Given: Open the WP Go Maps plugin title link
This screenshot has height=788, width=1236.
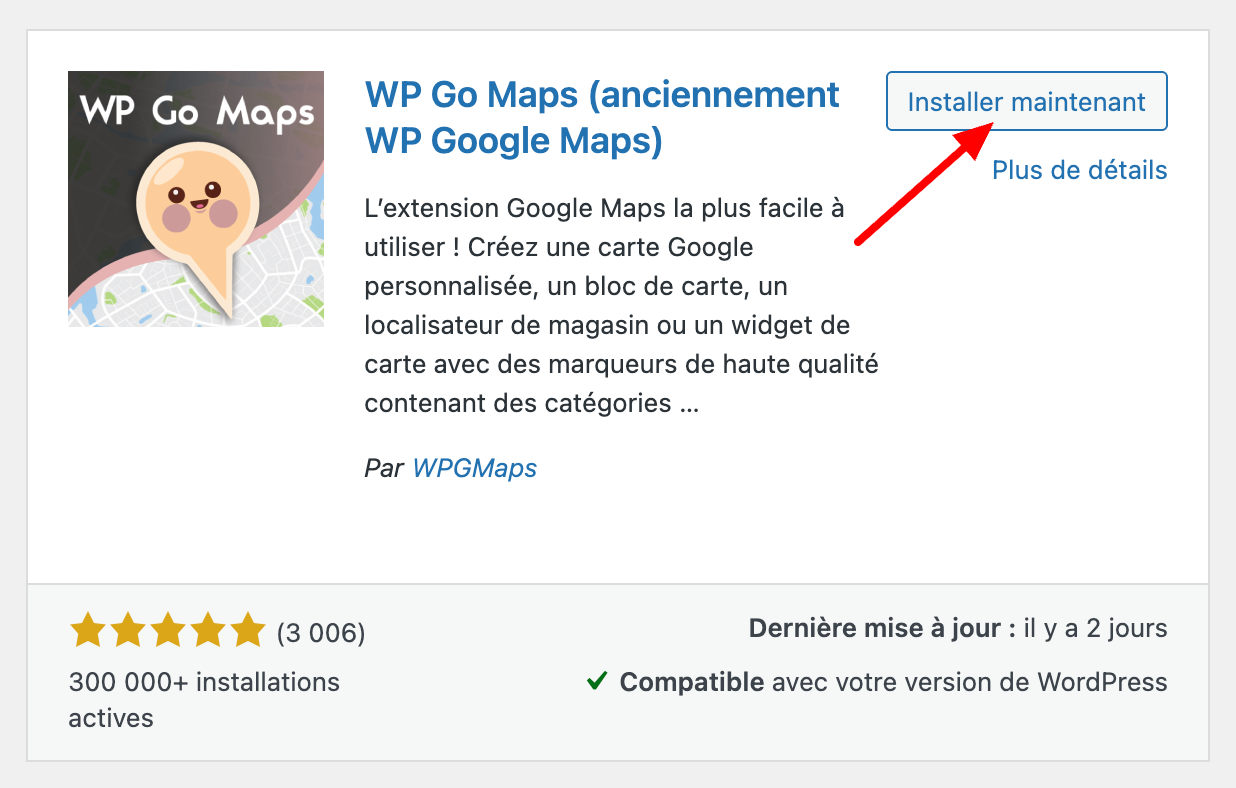Looking at the screenshot, I should click(600, 94).
